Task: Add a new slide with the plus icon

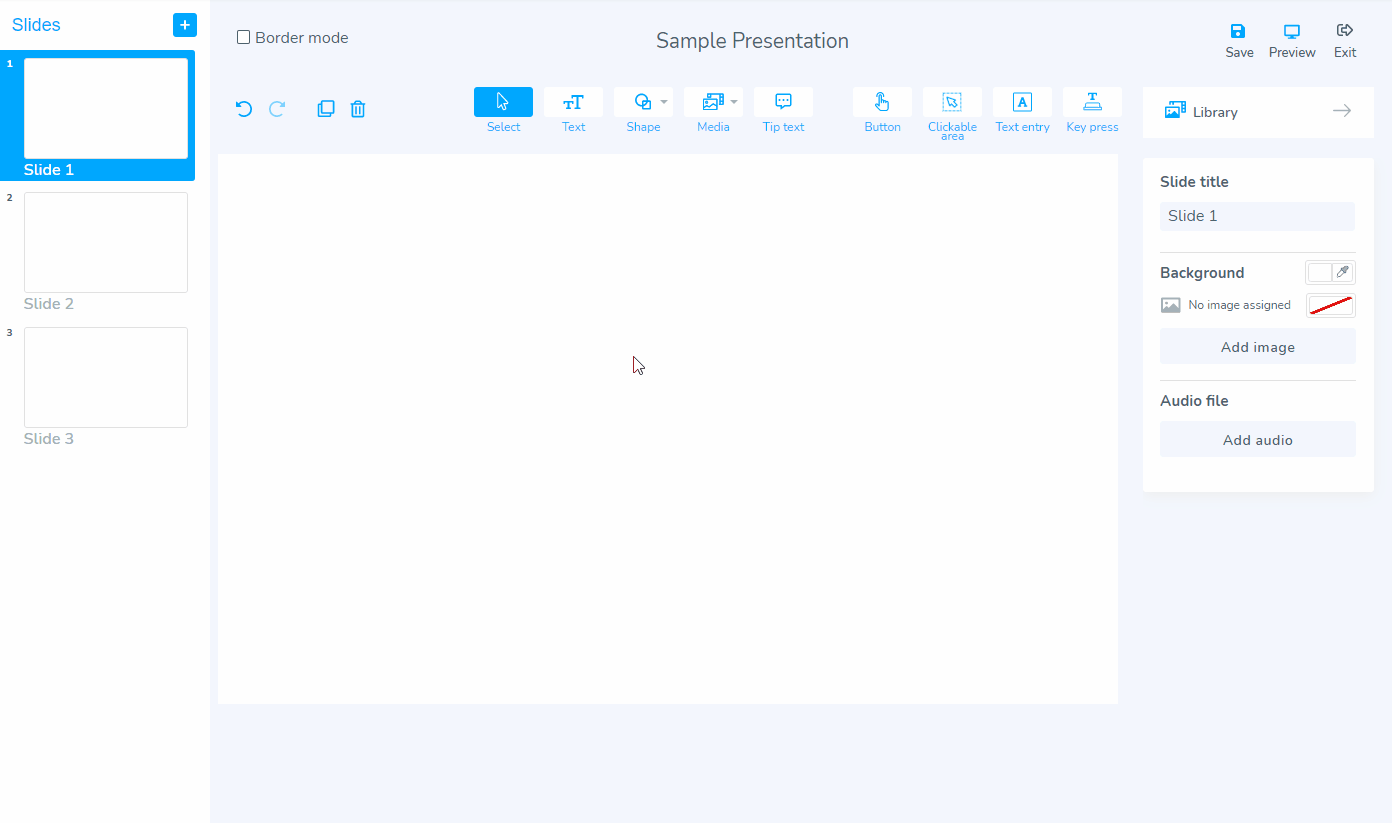Action: pos(185,25)
